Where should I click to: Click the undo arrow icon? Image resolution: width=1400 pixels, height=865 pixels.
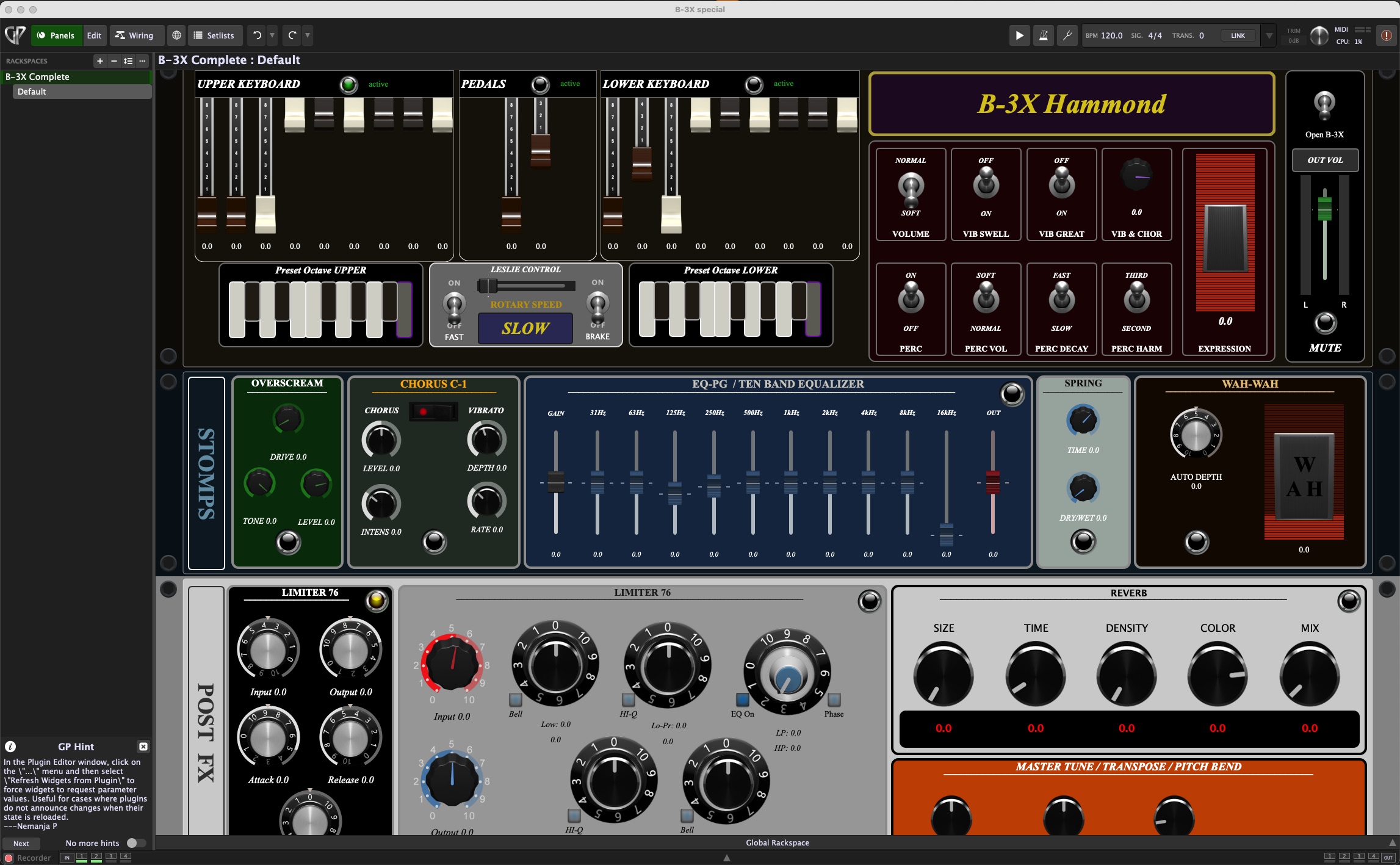[257, 35]
